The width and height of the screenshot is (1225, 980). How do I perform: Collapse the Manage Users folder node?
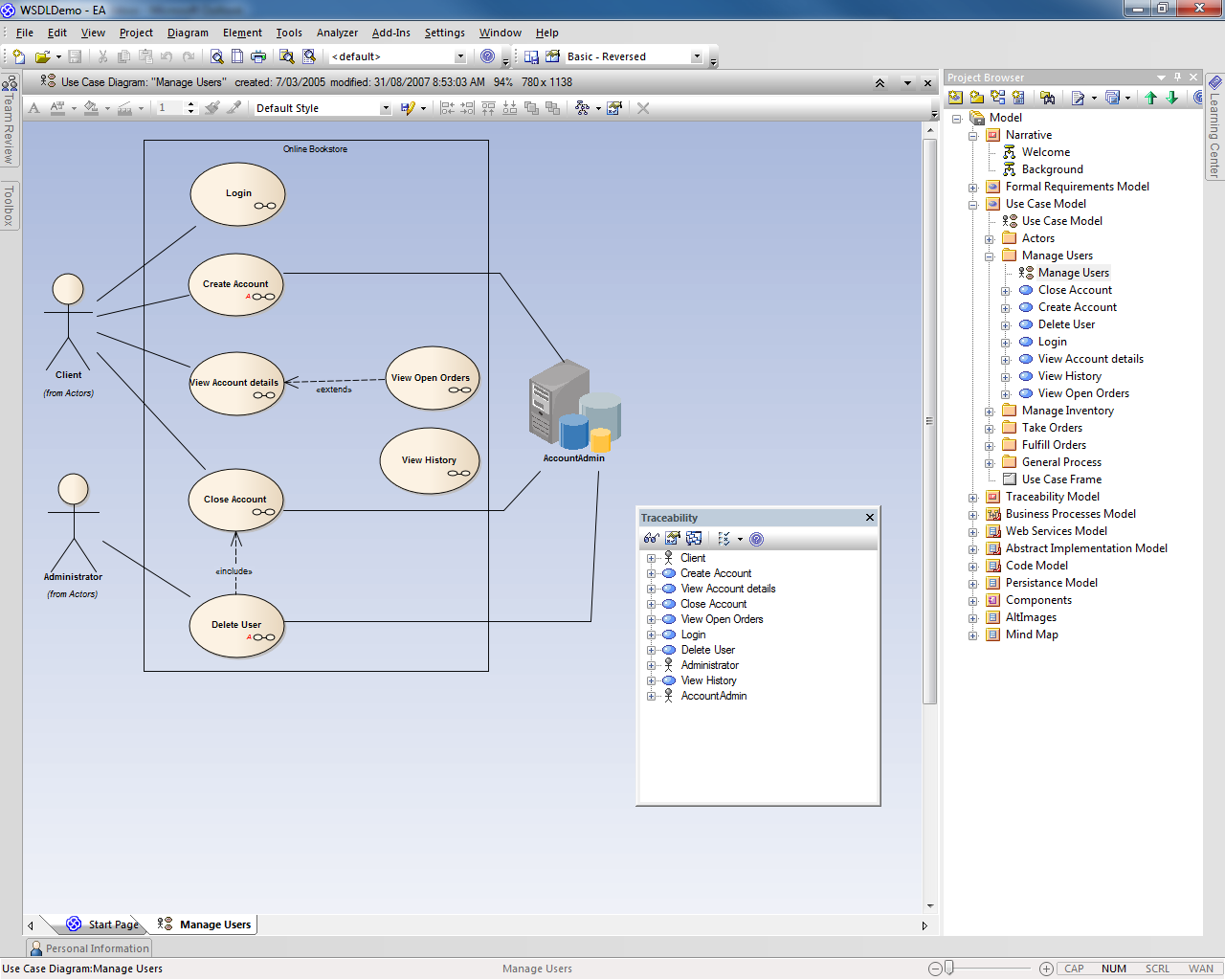pos(989,256)
